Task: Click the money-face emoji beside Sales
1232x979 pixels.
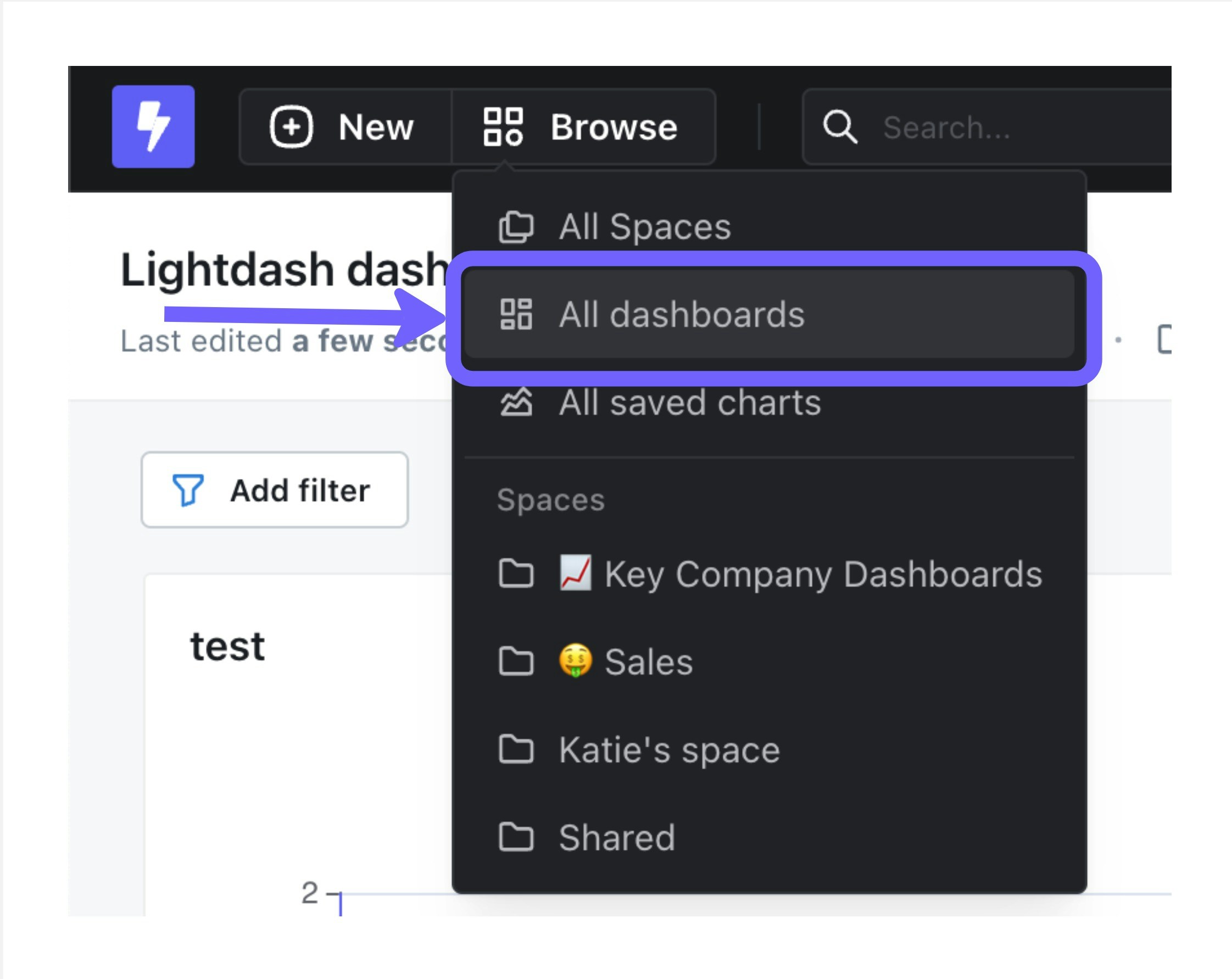Action: pyautogui.click(x=575, y=661)
